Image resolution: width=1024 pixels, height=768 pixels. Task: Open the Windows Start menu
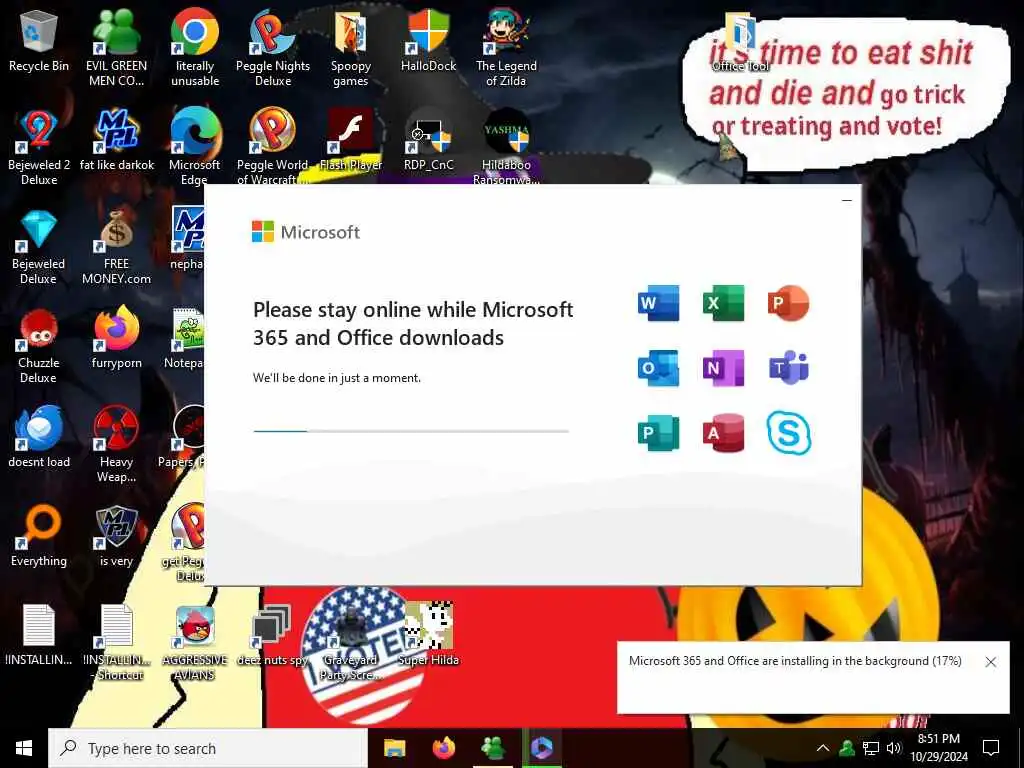24,748
